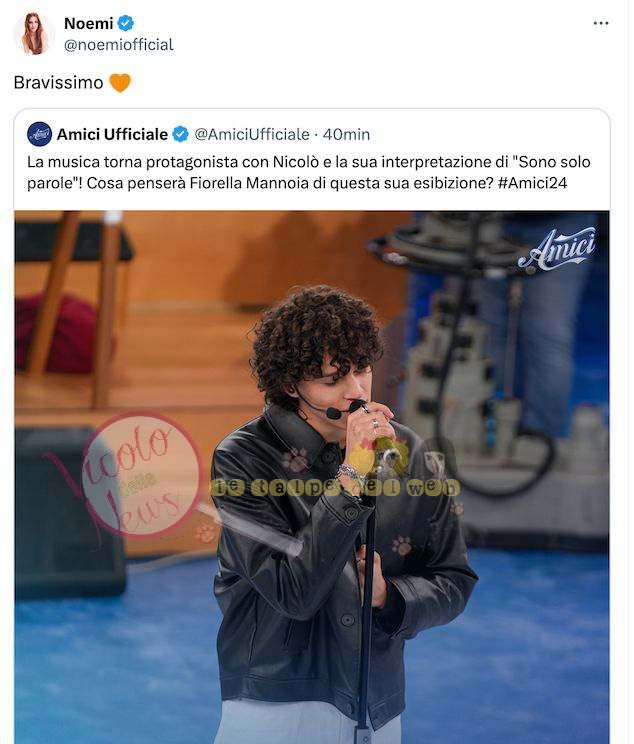This screenshot has width=634, height=744.
Task: Click Amici Ufficiale's verified checkmark badge
Action: [x=180, y=134]
